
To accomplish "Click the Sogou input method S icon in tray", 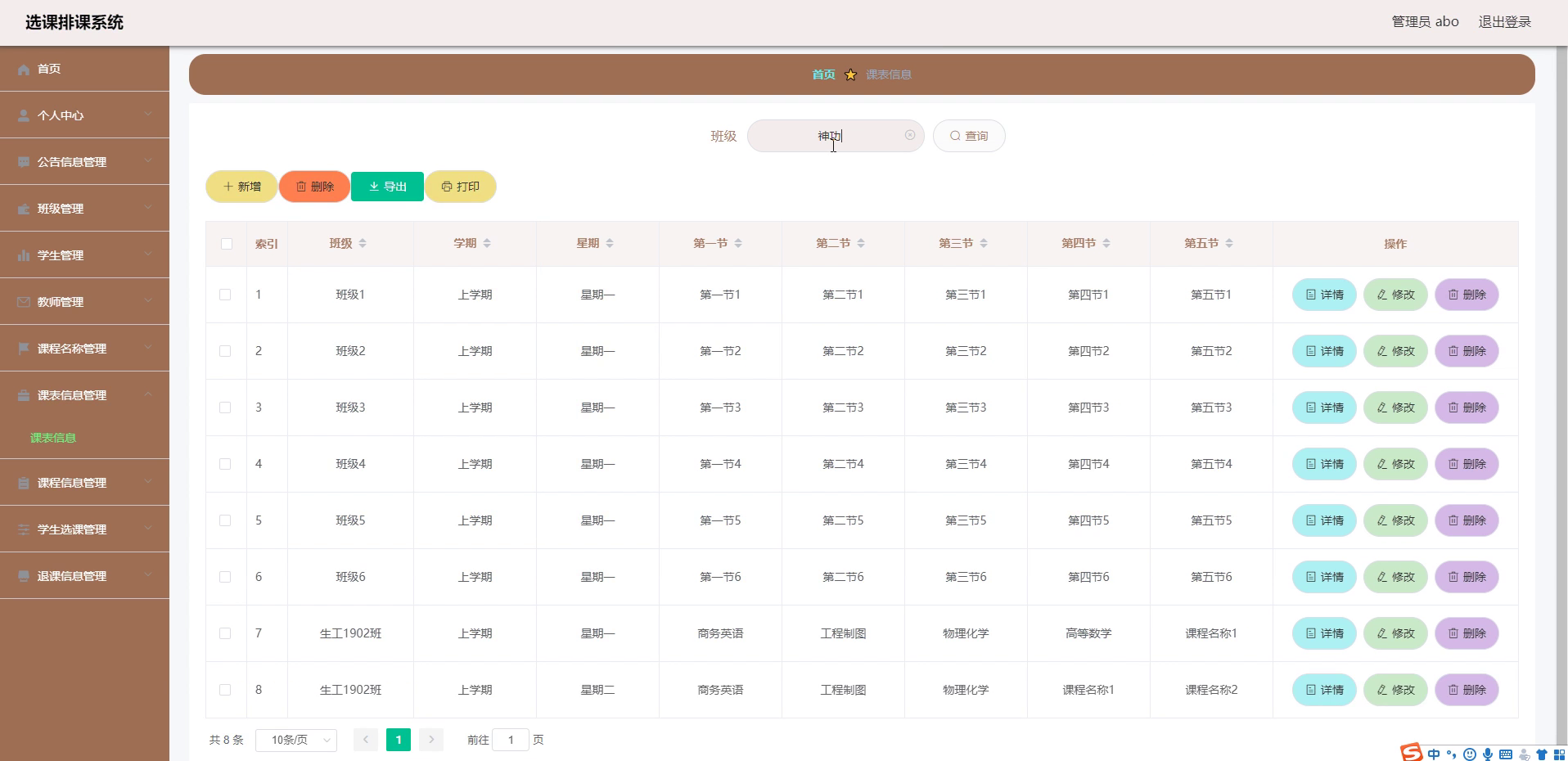I will (x=1411, y=753).
